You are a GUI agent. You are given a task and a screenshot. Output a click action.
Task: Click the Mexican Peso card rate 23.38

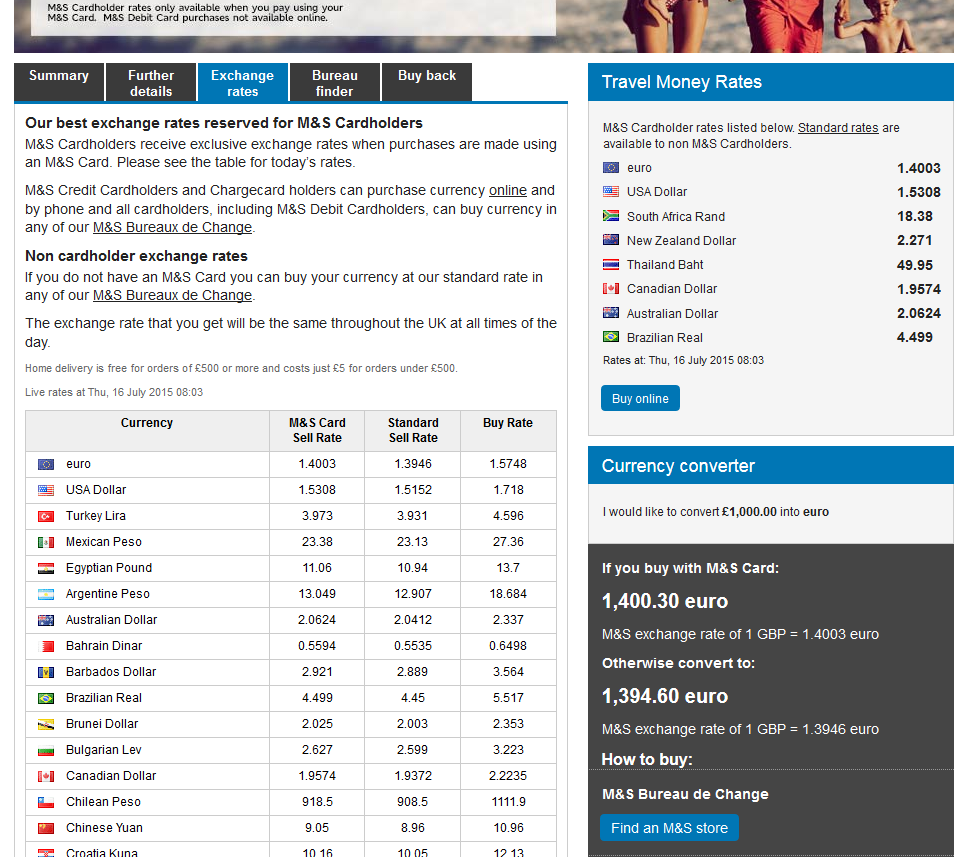coord(317,542)
